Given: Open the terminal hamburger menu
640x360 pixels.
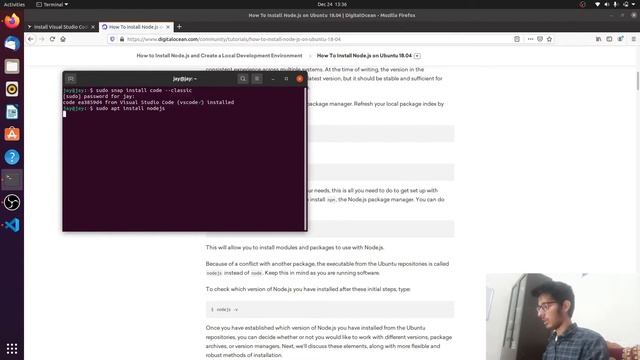Looking at the screenshot, I should 257,79.
